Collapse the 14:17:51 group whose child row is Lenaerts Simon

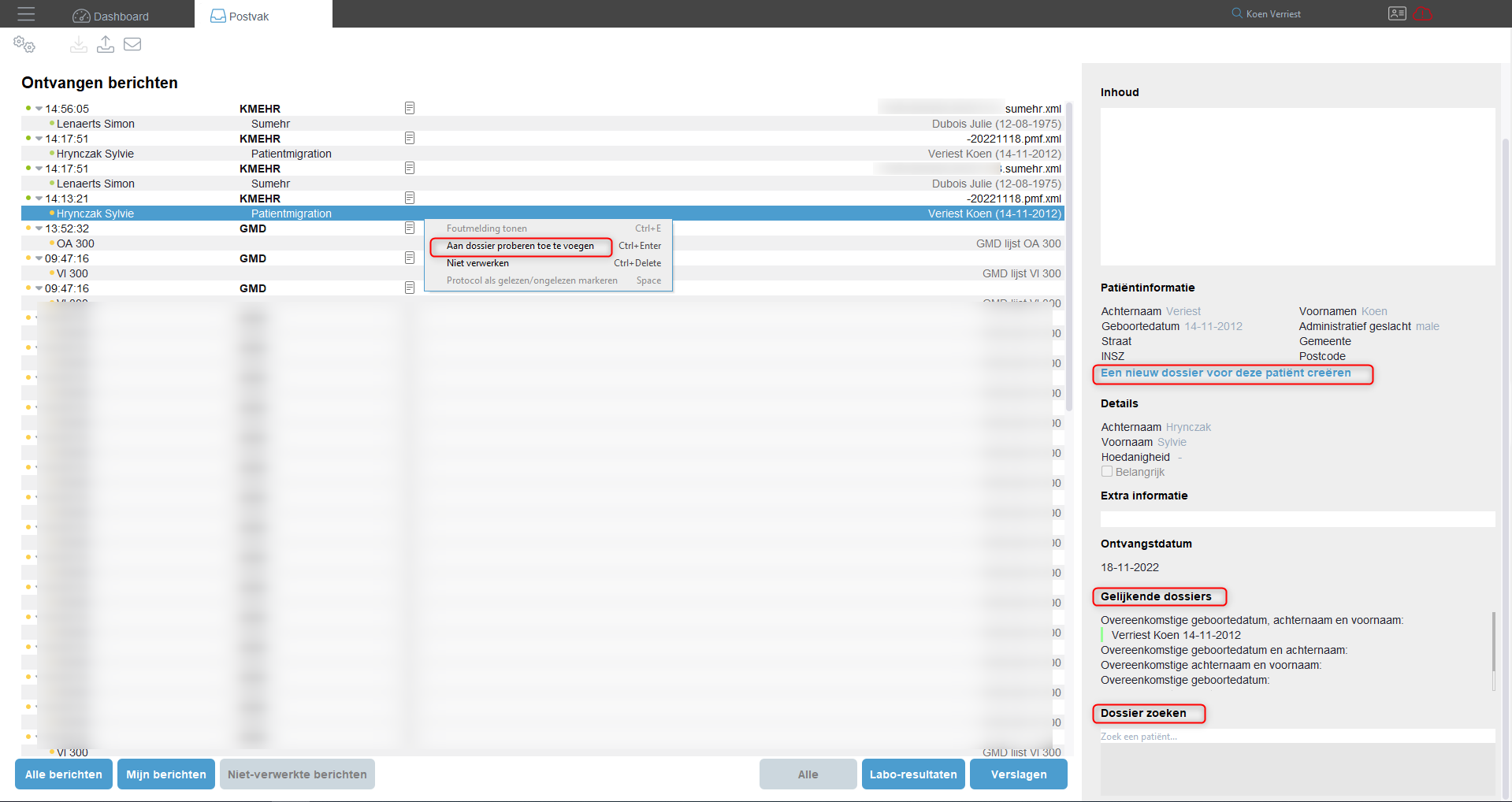pyautogui.click(x=39, y=169)
